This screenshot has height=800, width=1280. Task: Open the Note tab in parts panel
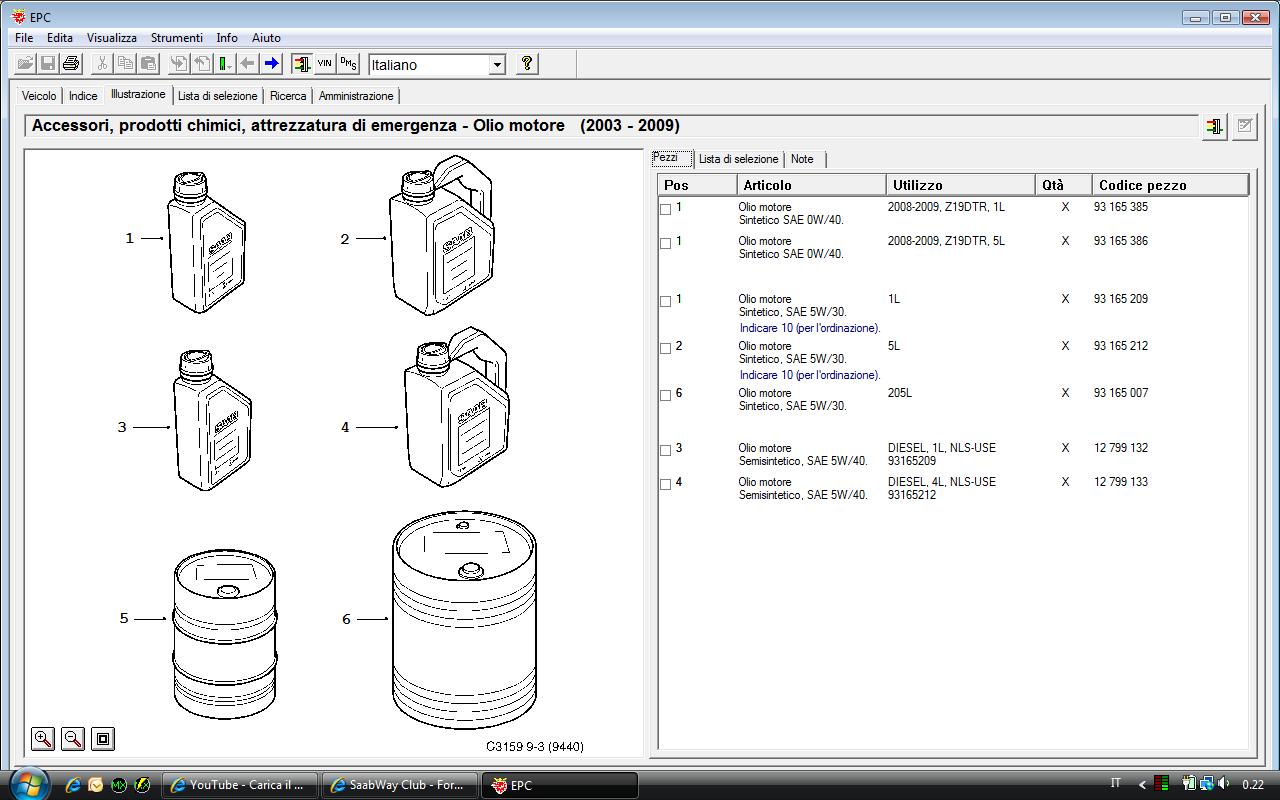pyautogui.click(x=802, y=159)
